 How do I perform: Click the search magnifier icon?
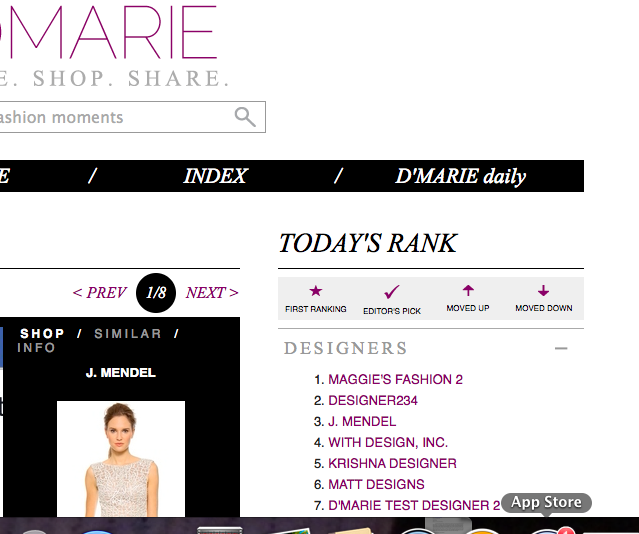245,117
